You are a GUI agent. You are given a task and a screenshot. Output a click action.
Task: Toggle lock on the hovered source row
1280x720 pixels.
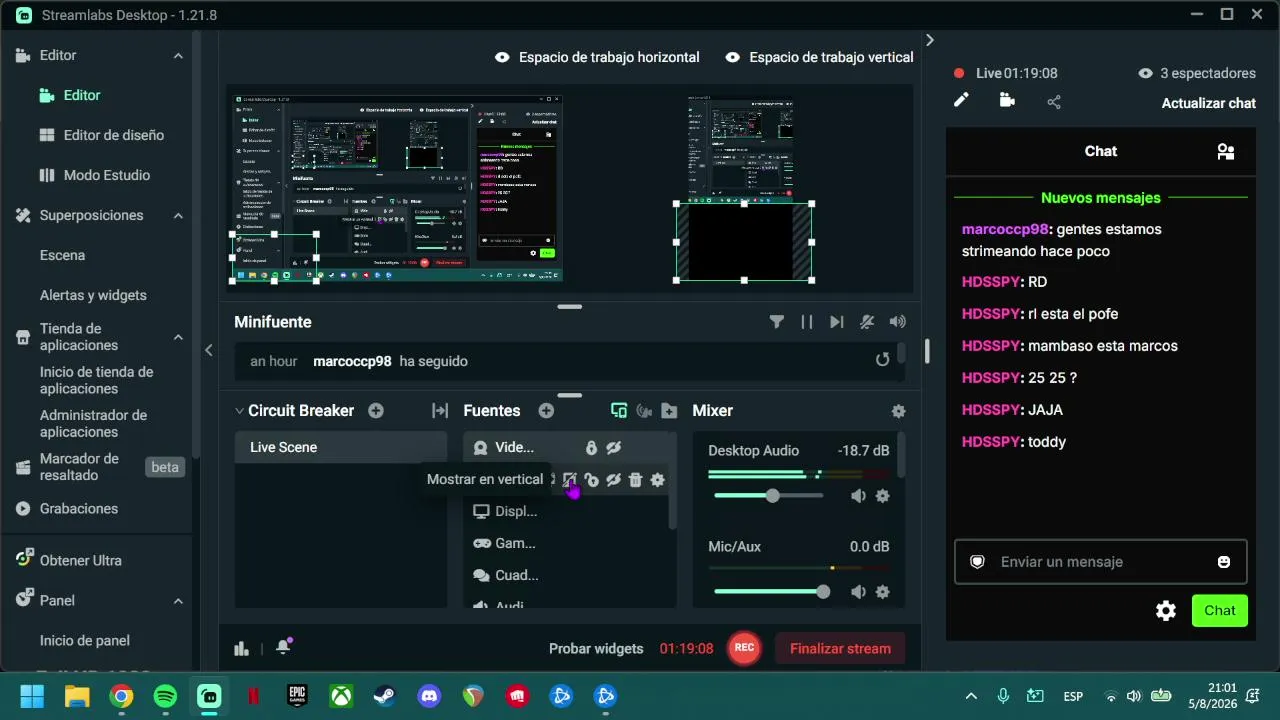tap(591, 480)
